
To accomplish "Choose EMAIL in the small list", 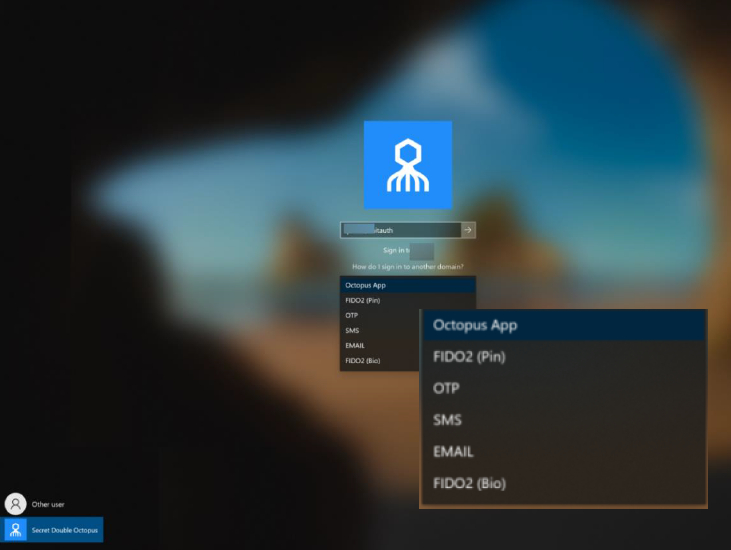I will [380, 345].
